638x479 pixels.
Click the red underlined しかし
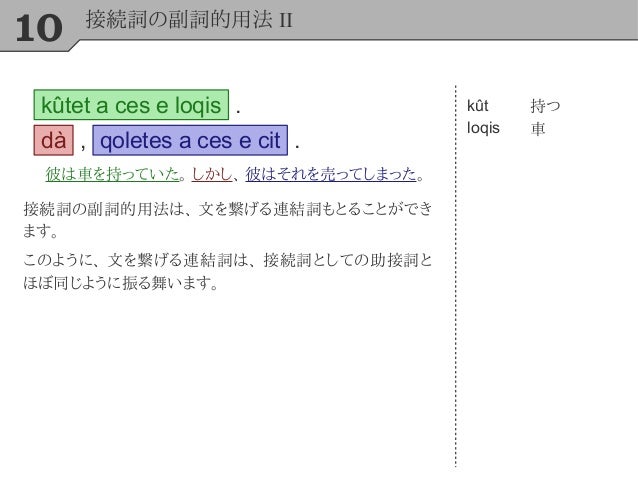212,174
